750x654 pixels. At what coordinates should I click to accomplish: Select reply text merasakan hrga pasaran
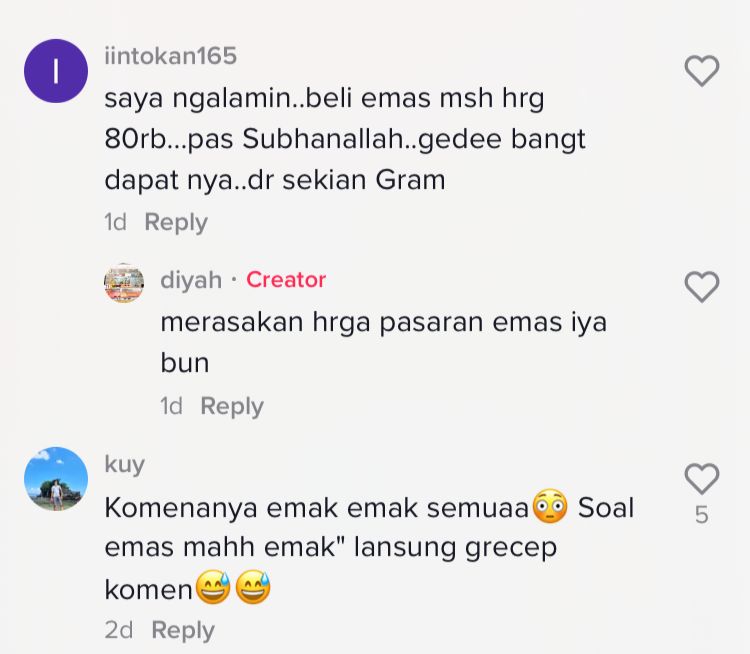[384, 342]
